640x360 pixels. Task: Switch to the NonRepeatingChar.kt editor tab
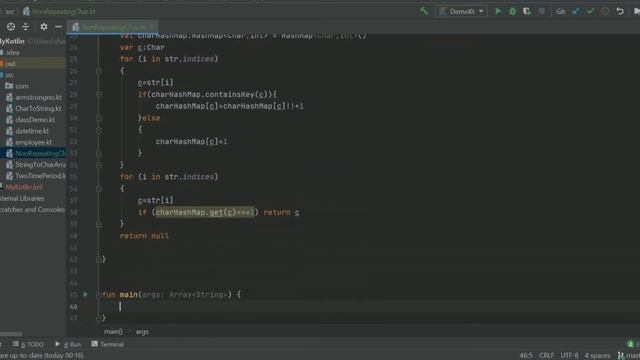tap(113, 27)
